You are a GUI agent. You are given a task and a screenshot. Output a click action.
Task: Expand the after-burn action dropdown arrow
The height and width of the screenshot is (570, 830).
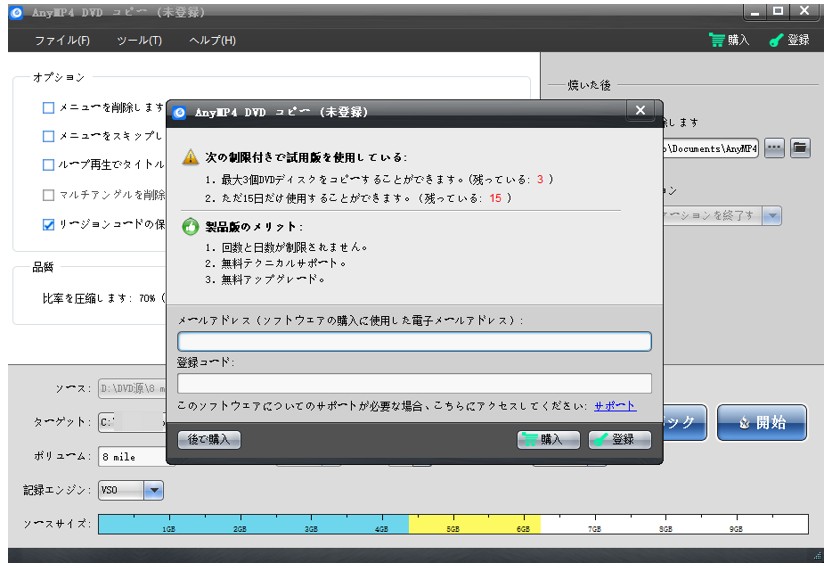click(x=772, y=216)
